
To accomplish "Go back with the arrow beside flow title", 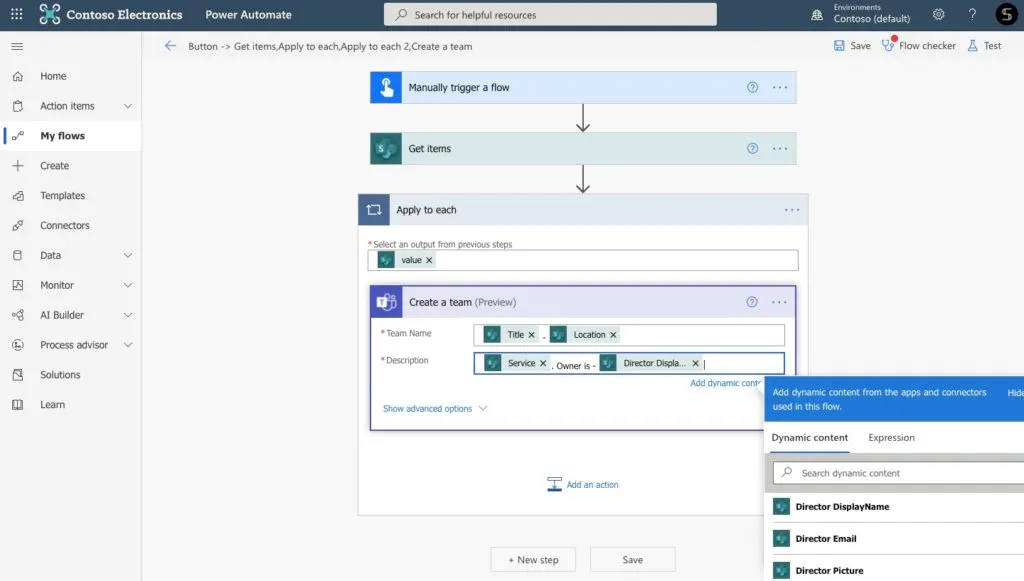I will 170,46.
